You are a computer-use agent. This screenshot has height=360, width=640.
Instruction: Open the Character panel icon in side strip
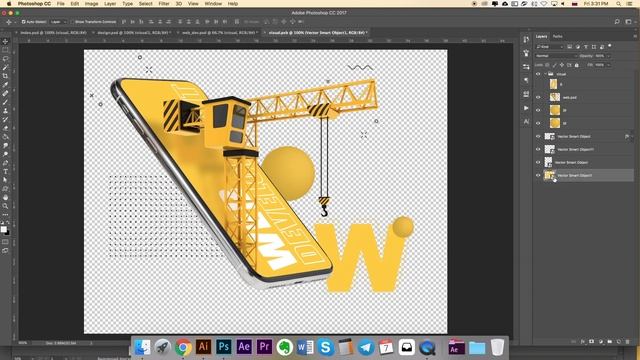pyautogui.click(x=526, y=122)
